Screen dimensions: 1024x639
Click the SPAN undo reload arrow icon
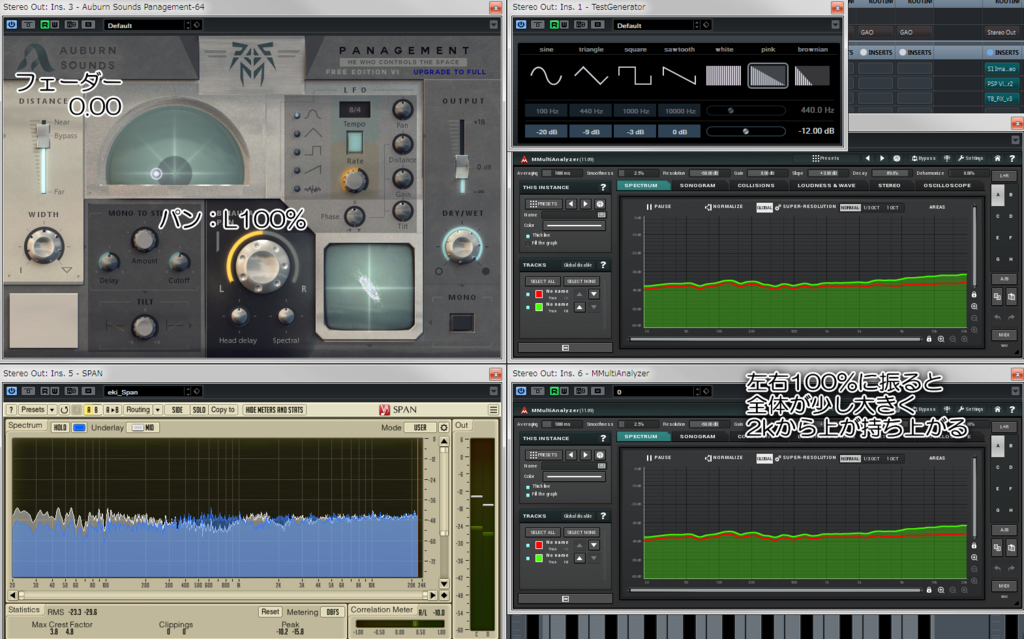(64, 410)
